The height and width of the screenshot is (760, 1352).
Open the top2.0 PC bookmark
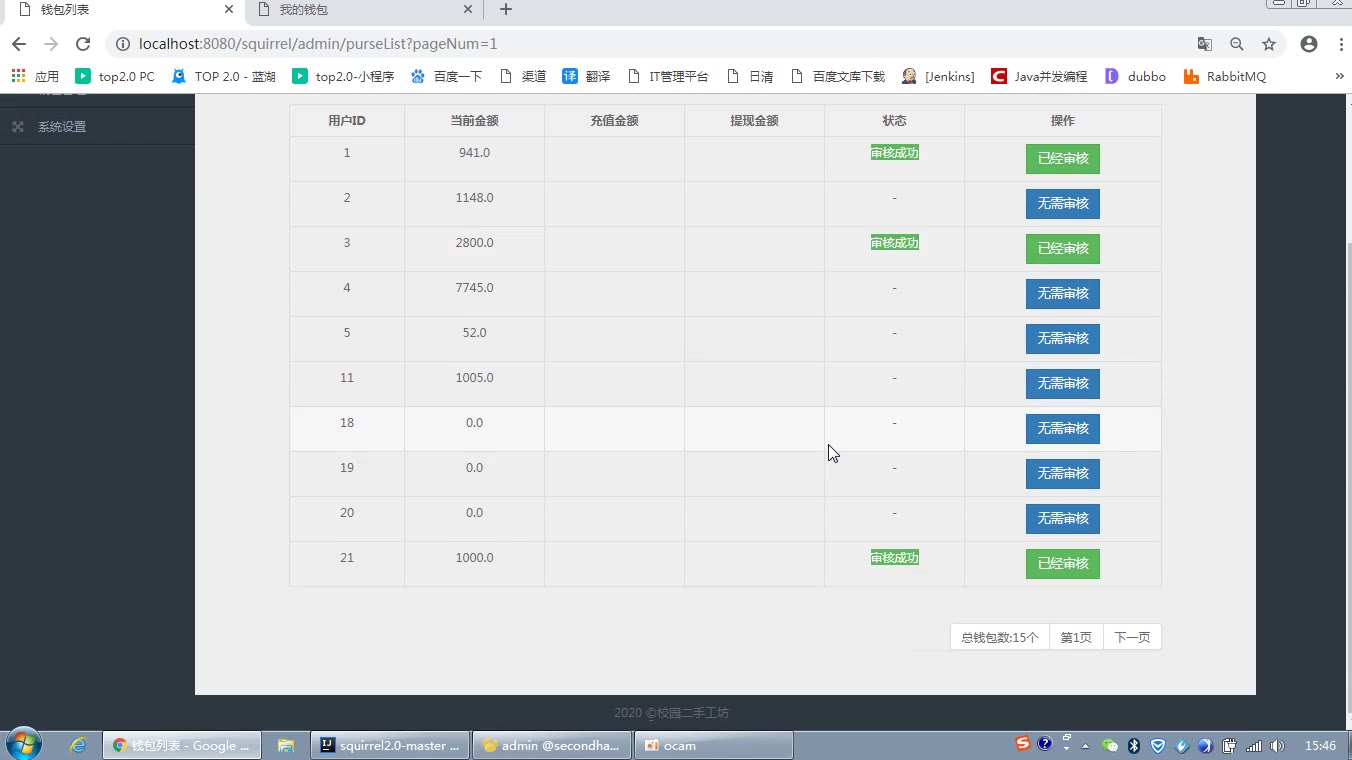[115, 76]
